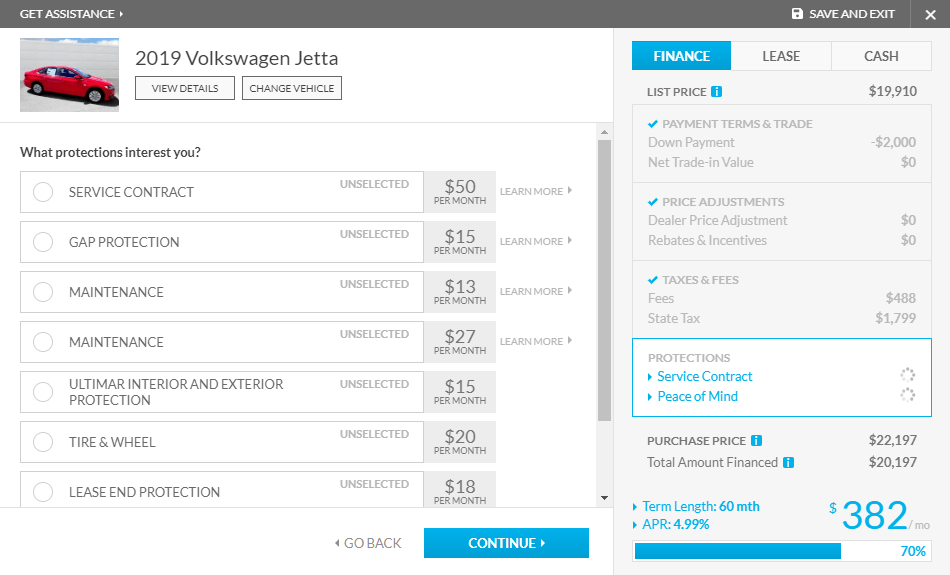Expand Learn More for Service Contract

point(536,191)
